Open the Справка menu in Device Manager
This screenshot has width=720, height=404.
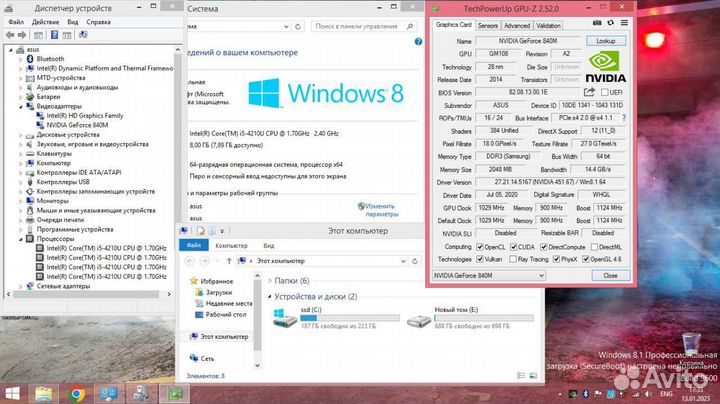pos(98,22)
